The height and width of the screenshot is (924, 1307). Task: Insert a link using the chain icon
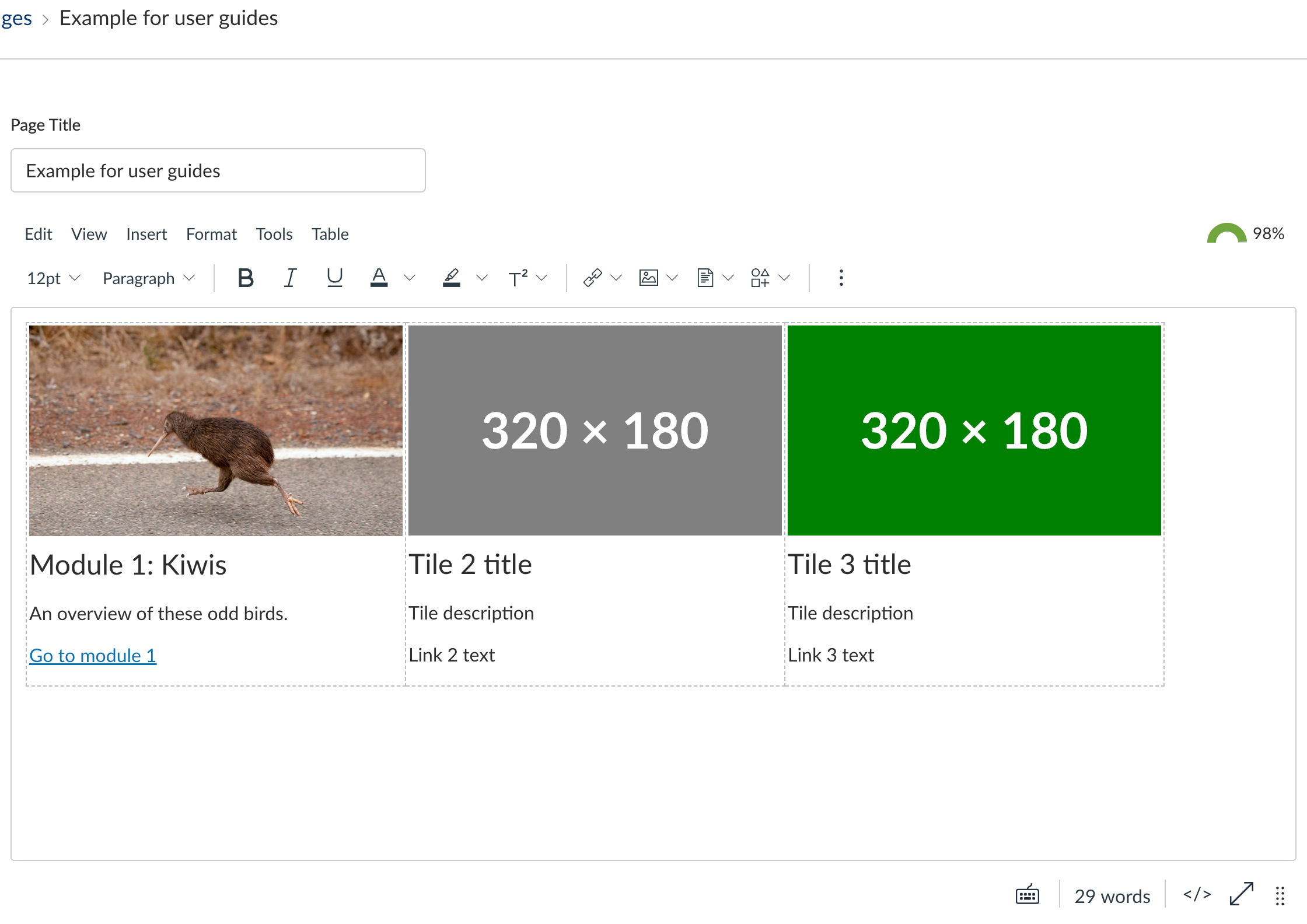[592, 278]
